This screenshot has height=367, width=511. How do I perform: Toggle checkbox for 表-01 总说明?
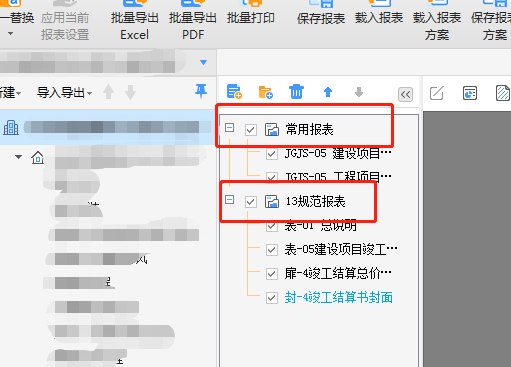click(x=272, y=226)
